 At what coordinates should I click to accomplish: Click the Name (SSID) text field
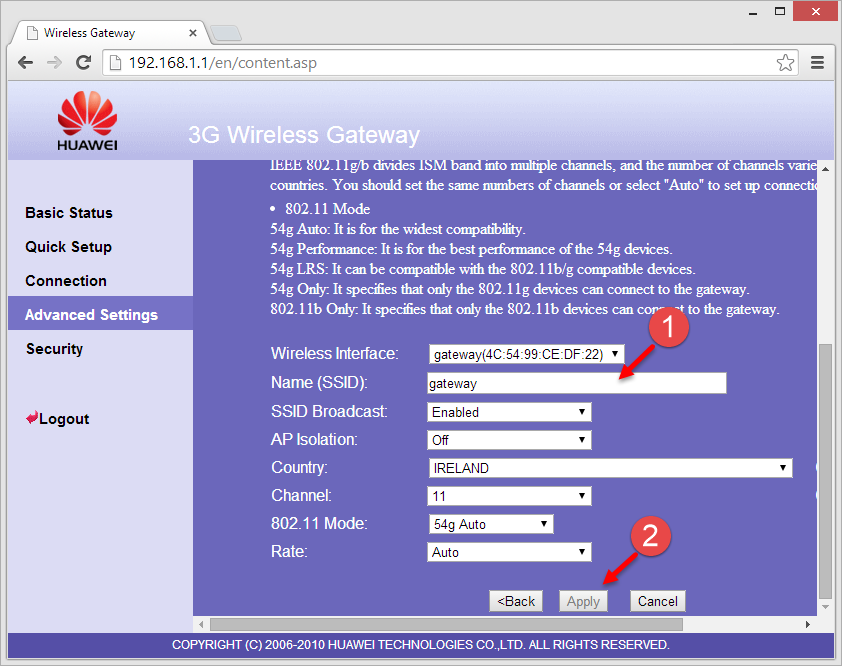coord(577,383)
